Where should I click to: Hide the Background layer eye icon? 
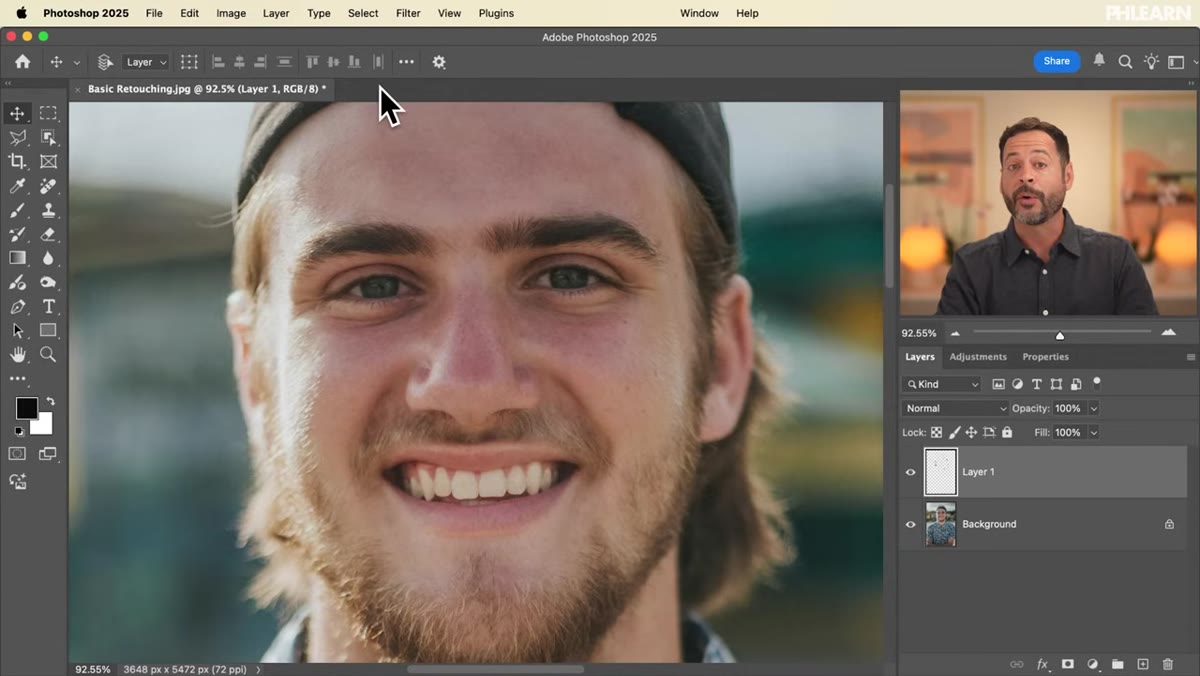(910, 524)
